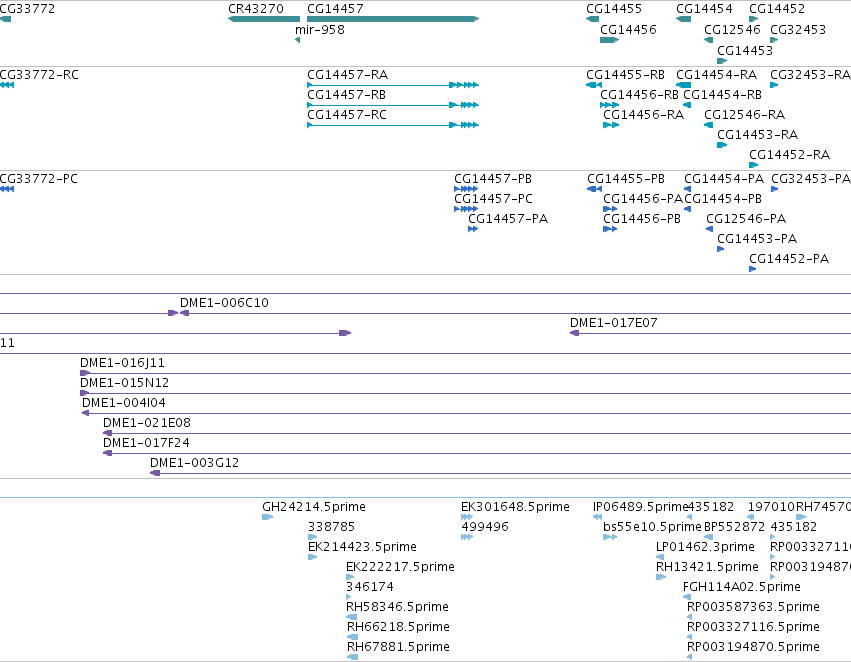
Task: Select the DME1-003G12 clone arrowhead
Action: click(155, 473)
